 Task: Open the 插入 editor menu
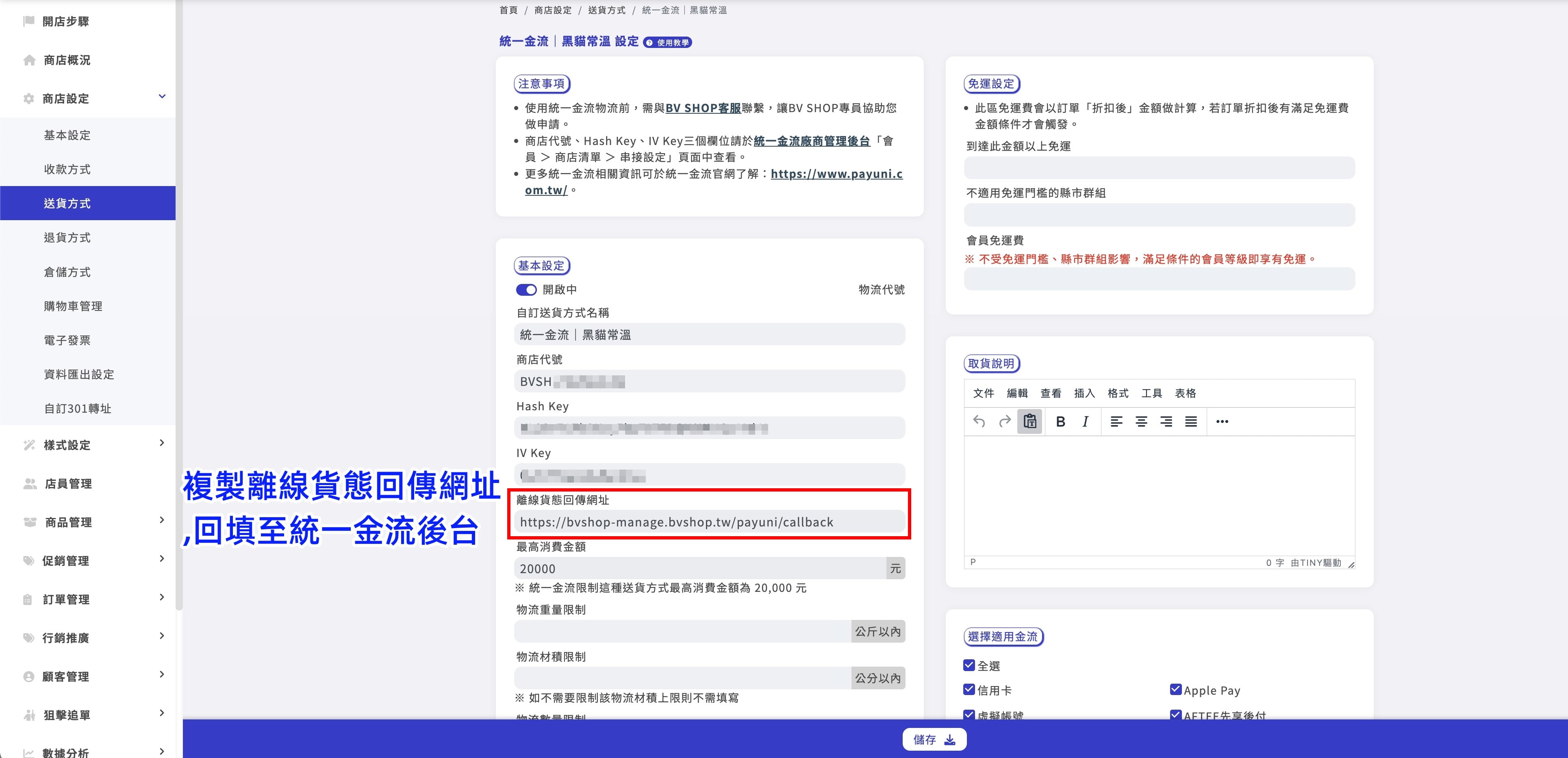tap(1084, 394)
